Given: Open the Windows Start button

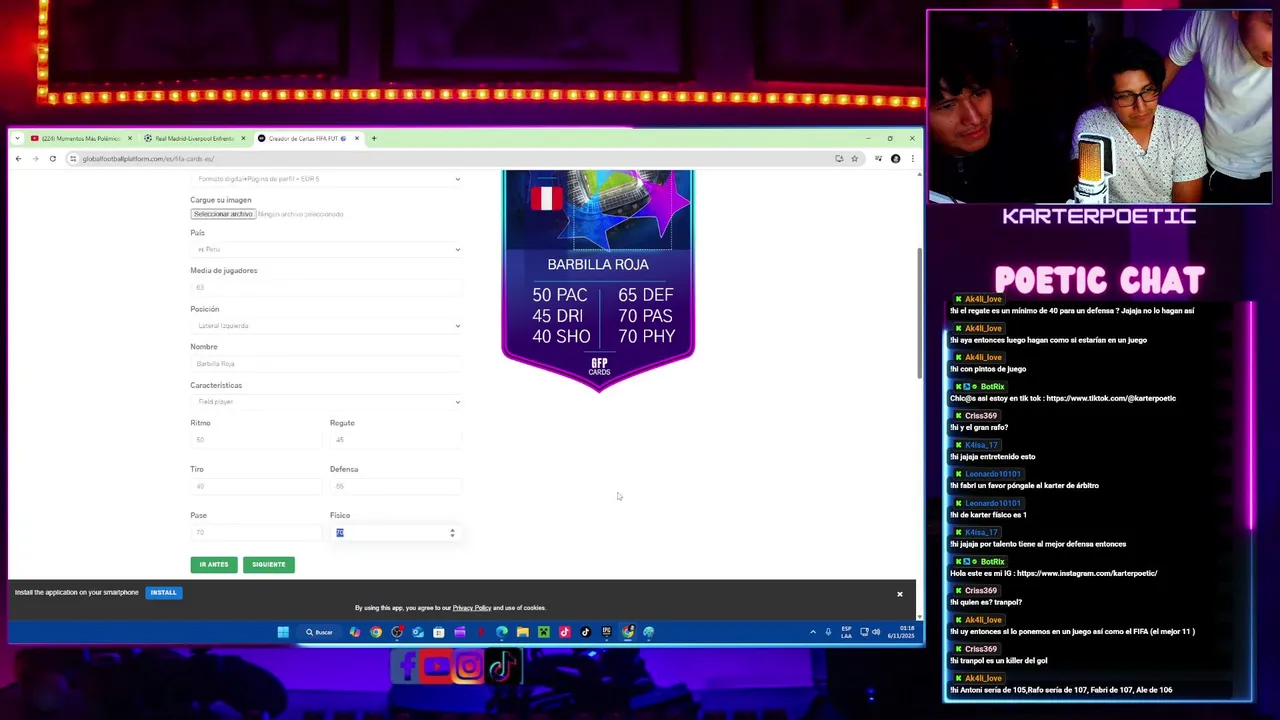Looking at the screenshot, I should pos(283,632).
